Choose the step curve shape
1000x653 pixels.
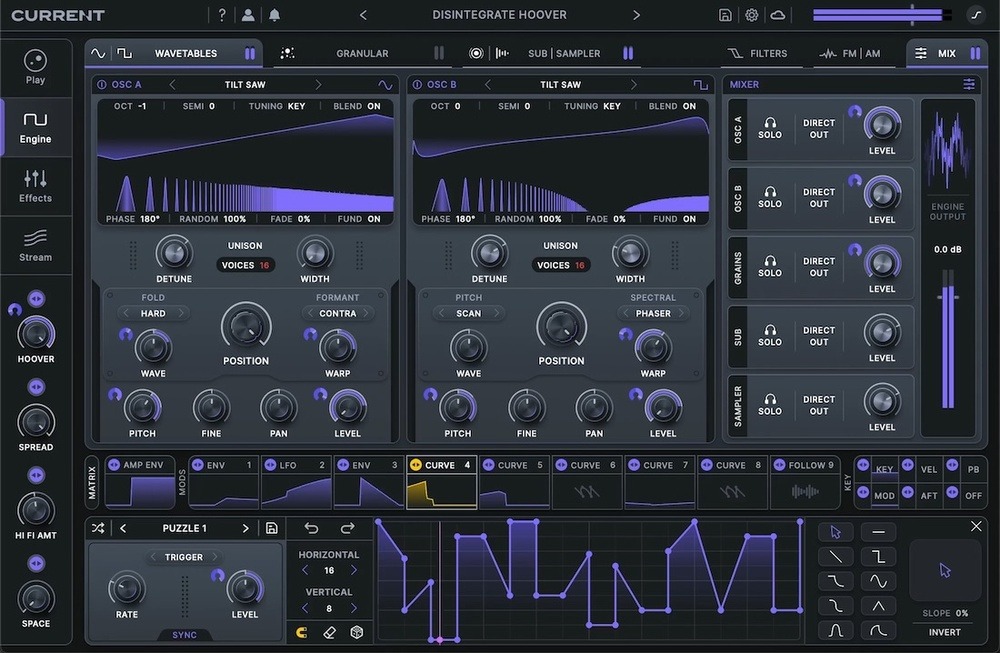tap(878, 557)
